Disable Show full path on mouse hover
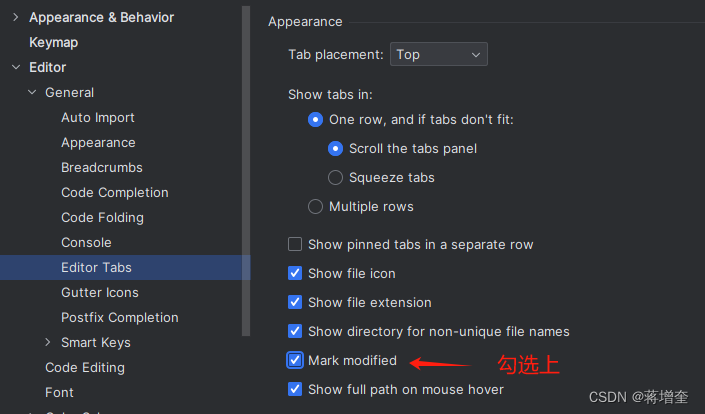 [x=295, y=389]
